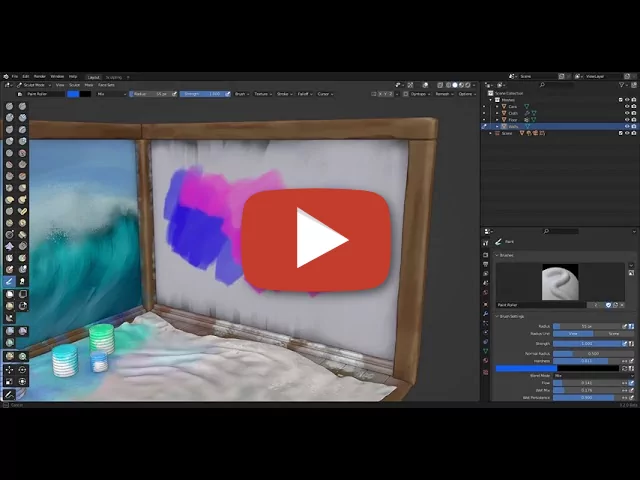Set Radius Unit to View

click(x=573, y=334)
